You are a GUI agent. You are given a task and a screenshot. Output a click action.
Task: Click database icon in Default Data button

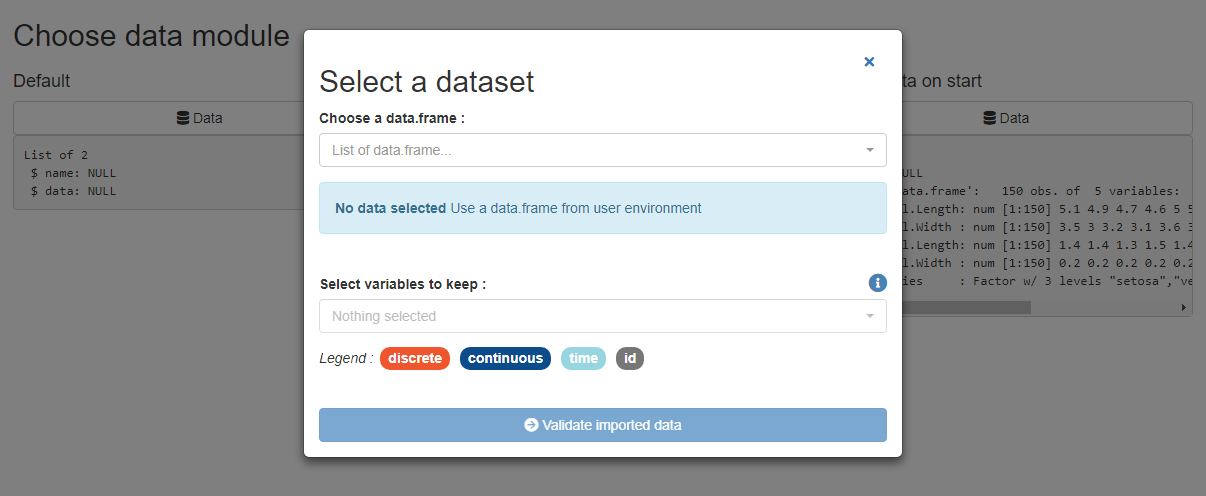click(183, 118)
